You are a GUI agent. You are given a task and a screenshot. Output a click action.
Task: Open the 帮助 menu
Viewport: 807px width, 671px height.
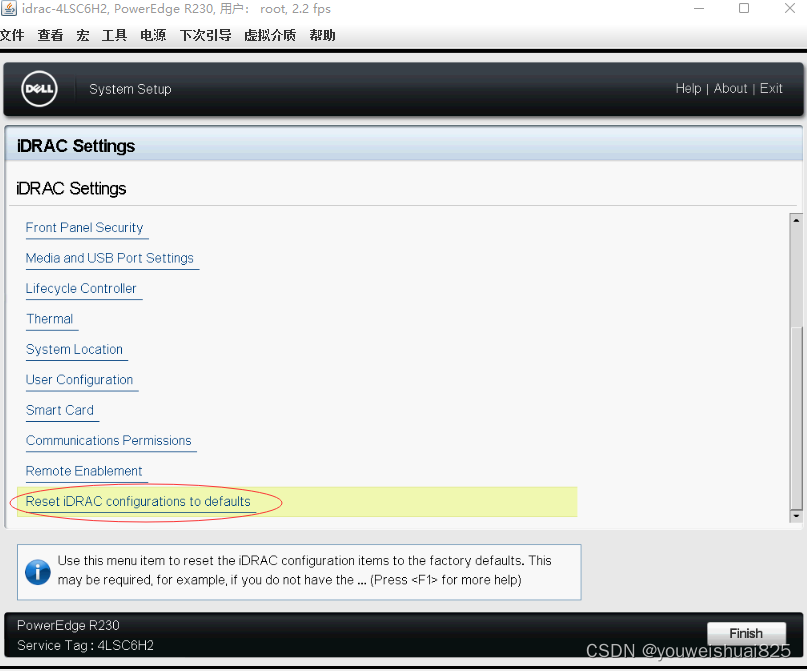pos(322,36)
